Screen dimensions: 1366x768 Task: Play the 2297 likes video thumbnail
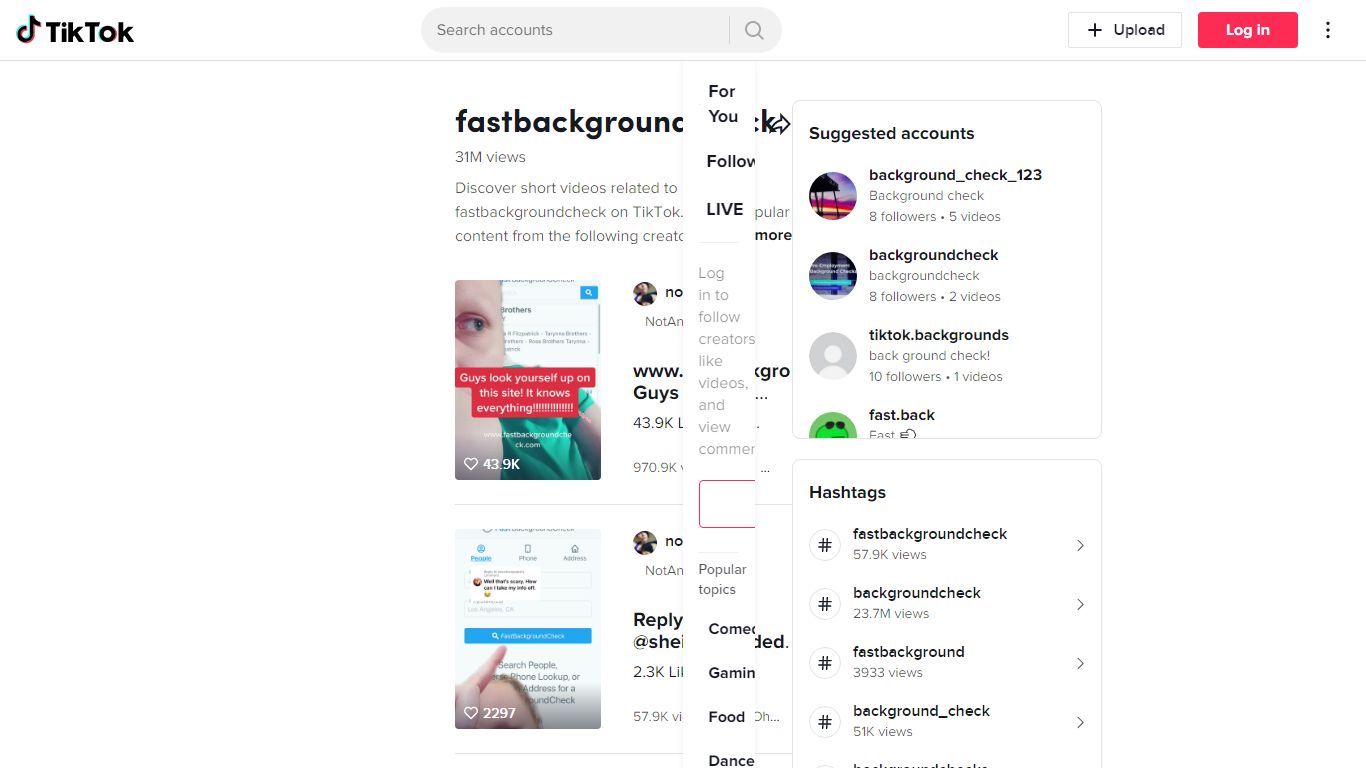[528, 629]
